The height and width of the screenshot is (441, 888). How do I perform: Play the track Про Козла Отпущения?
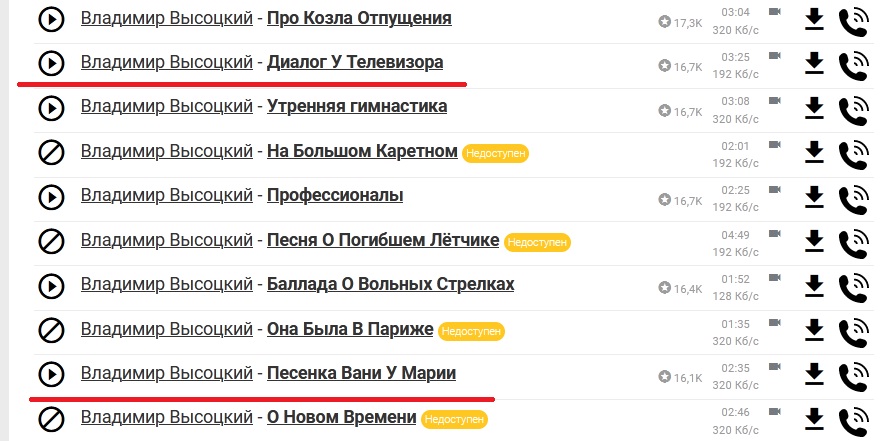click(x=51, y=20)
